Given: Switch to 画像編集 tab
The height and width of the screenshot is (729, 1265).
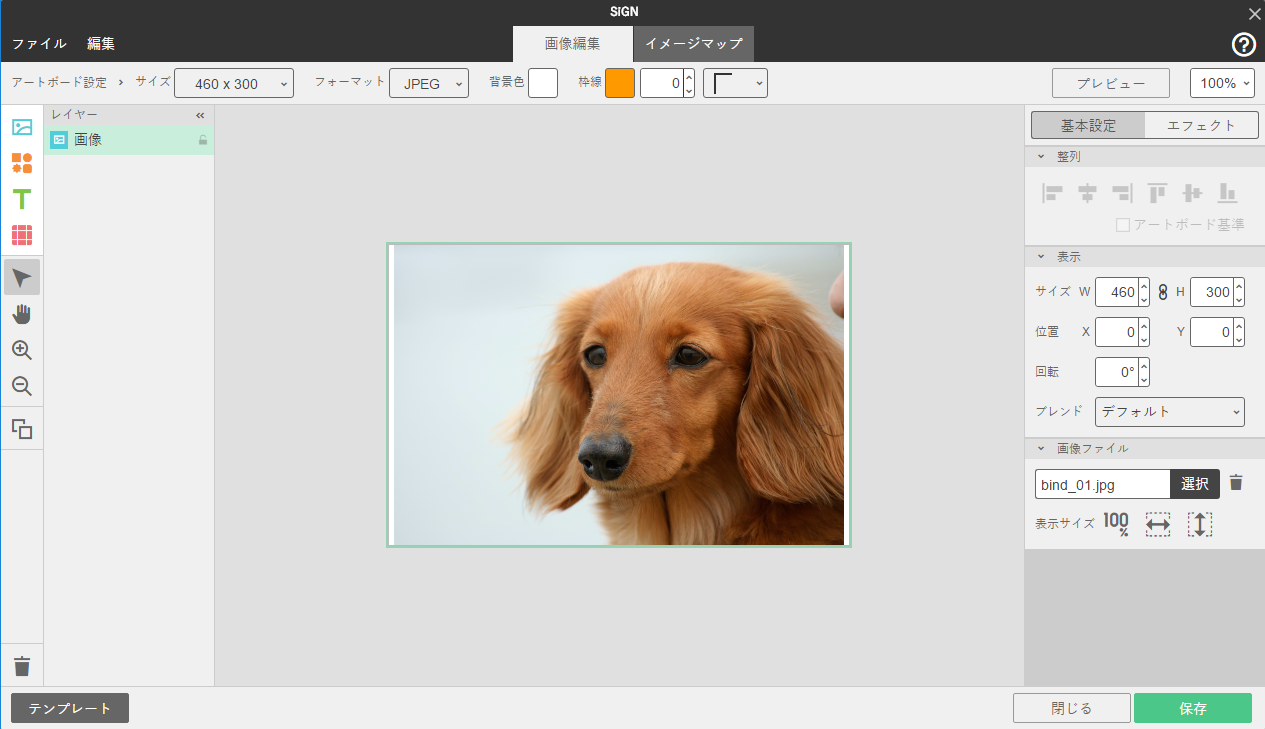Looking at the screenshot, I should (573, 44).
